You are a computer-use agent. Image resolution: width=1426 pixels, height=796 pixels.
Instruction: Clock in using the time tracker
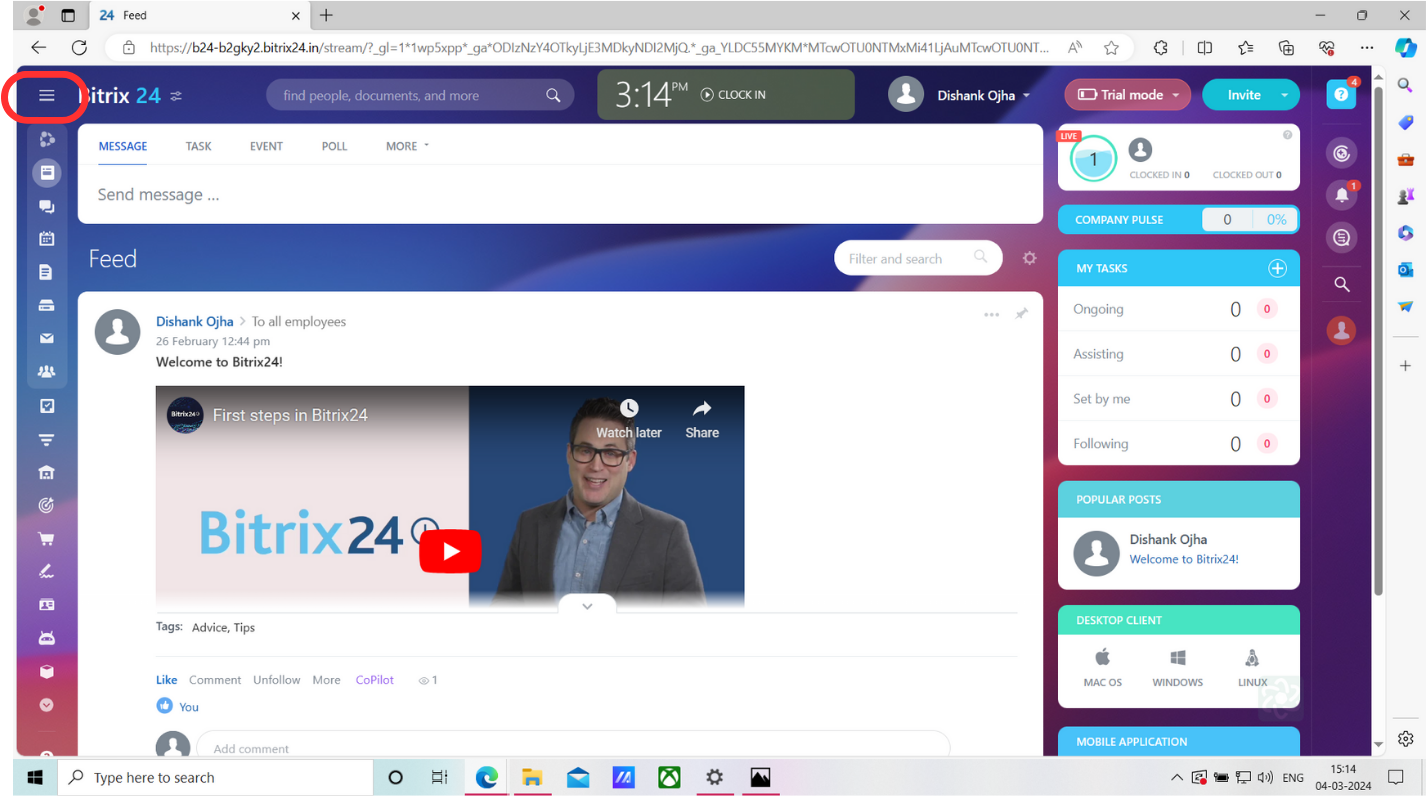tap(733, 95)
